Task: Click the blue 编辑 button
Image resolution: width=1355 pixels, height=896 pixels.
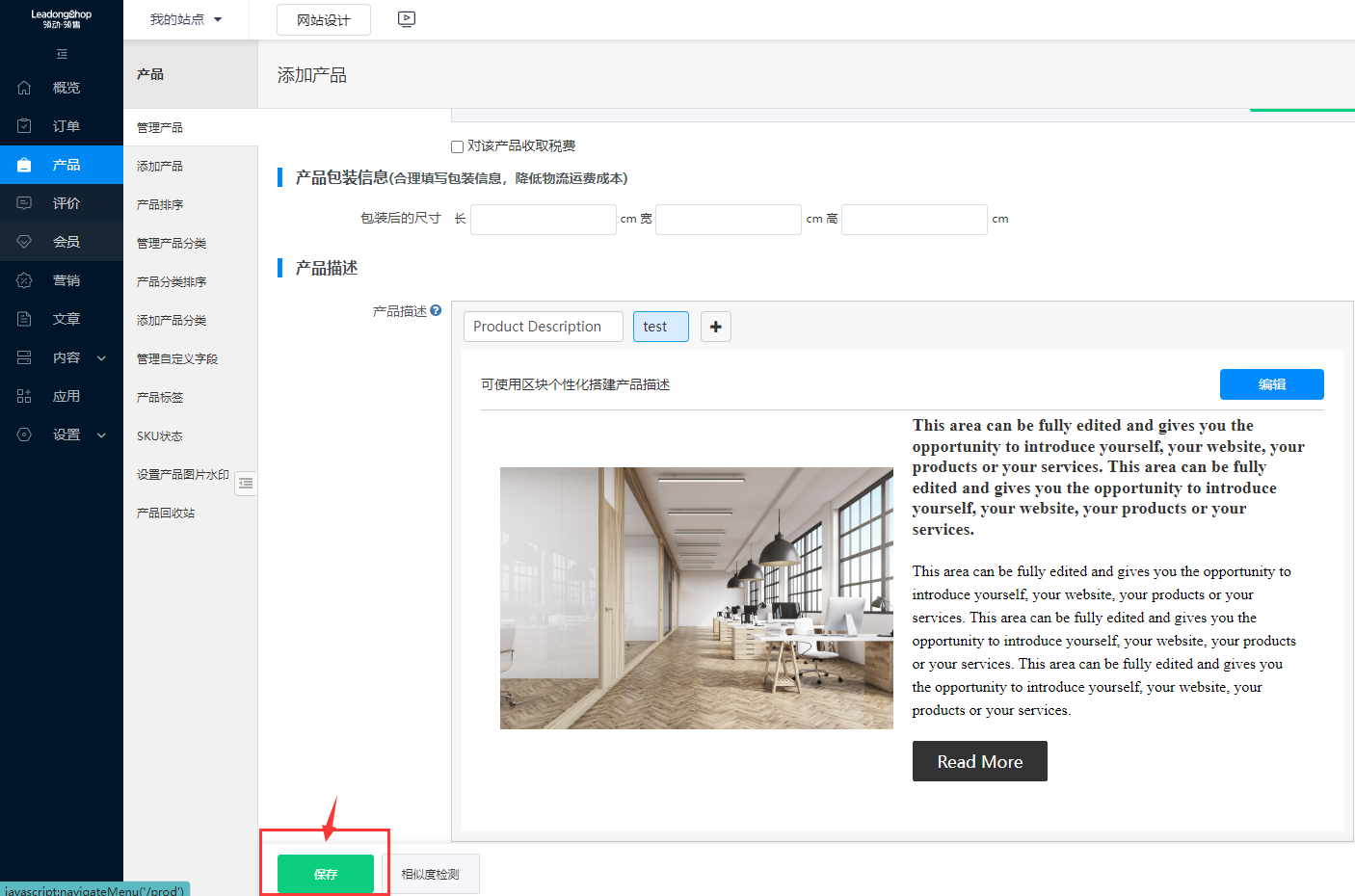Action: [x=1271, y=384]
